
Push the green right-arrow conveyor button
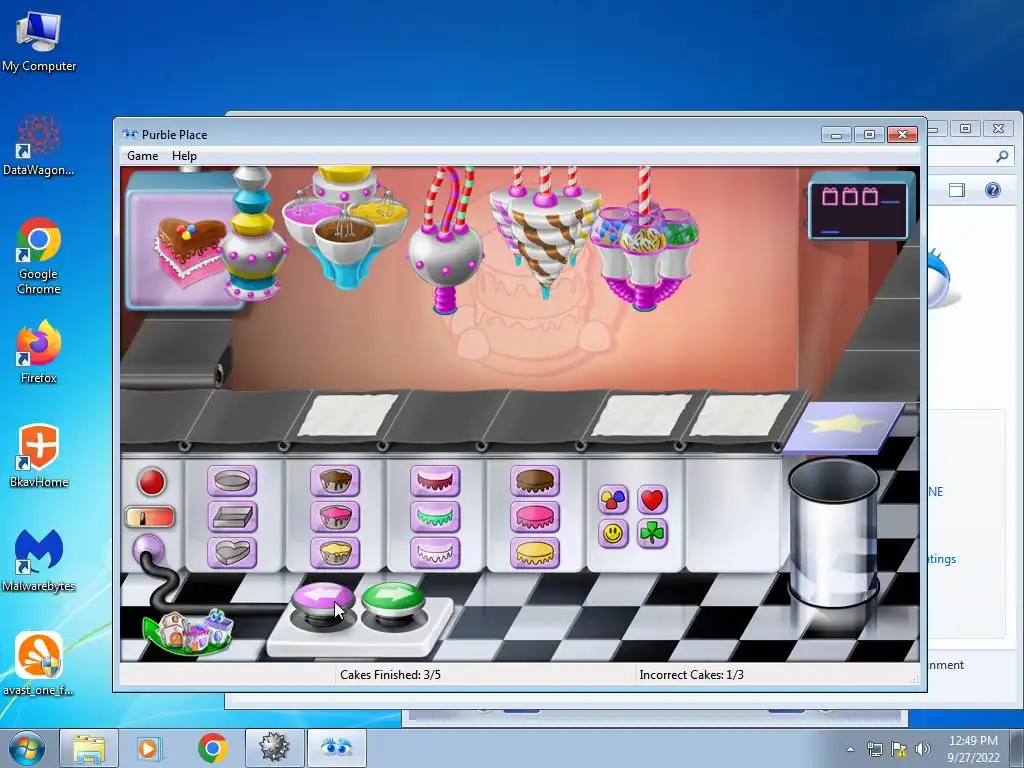pyautogui.click(x=393, y=600)
